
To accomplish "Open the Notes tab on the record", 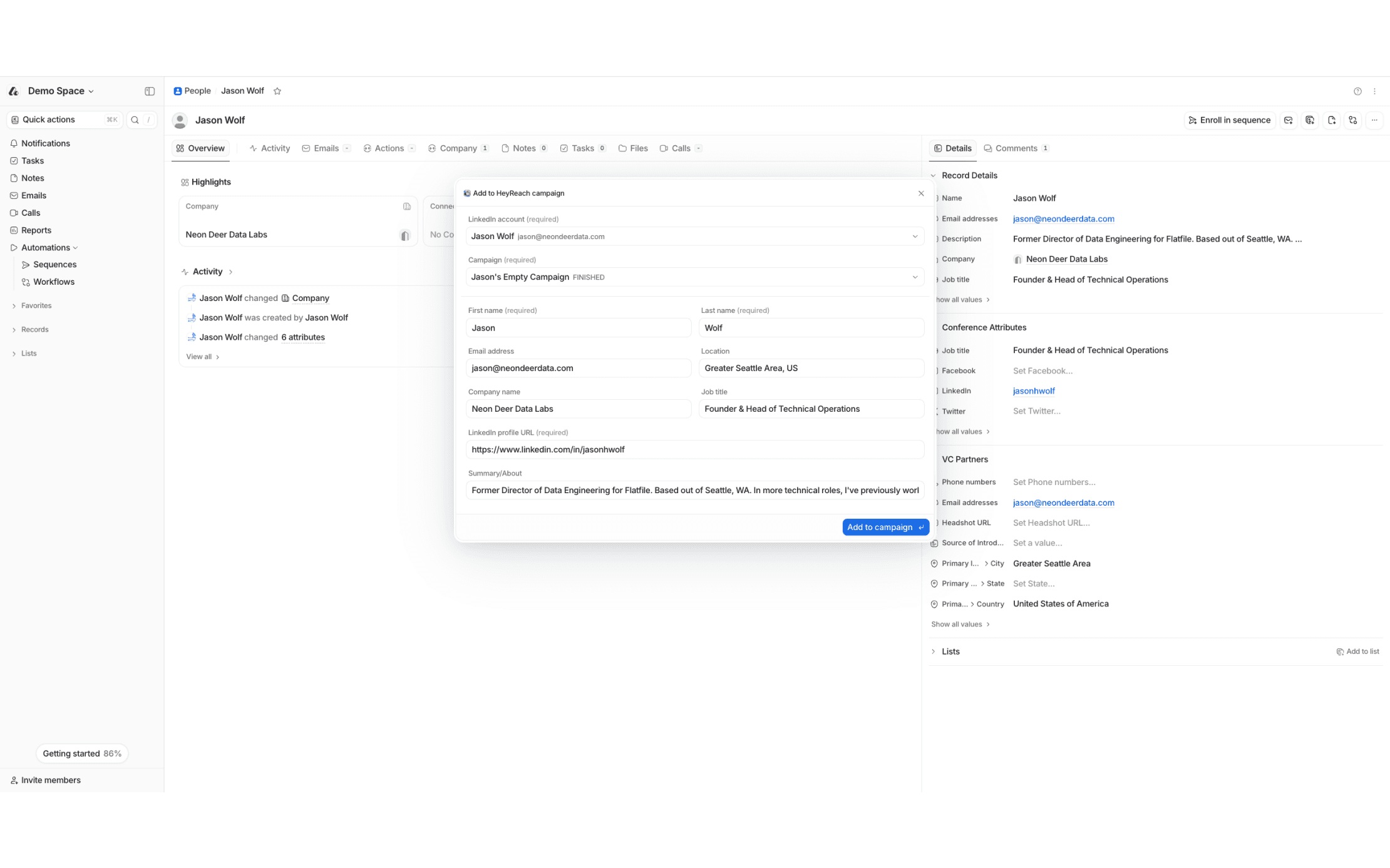I will [523, 148].
